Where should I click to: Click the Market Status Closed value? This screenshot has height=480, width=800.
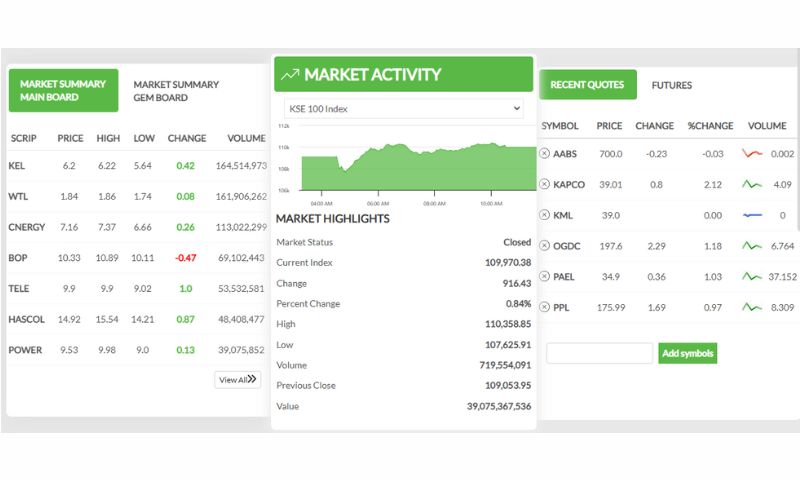pos(517,242)
